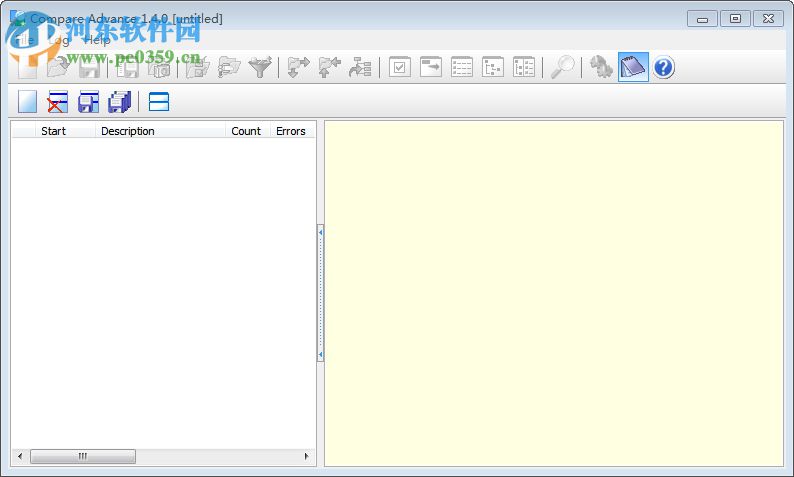The image size is (794, 477).
Task: Click the stacked floppies save-all icon
Action: pyautogui.click(x=120, y=102)
